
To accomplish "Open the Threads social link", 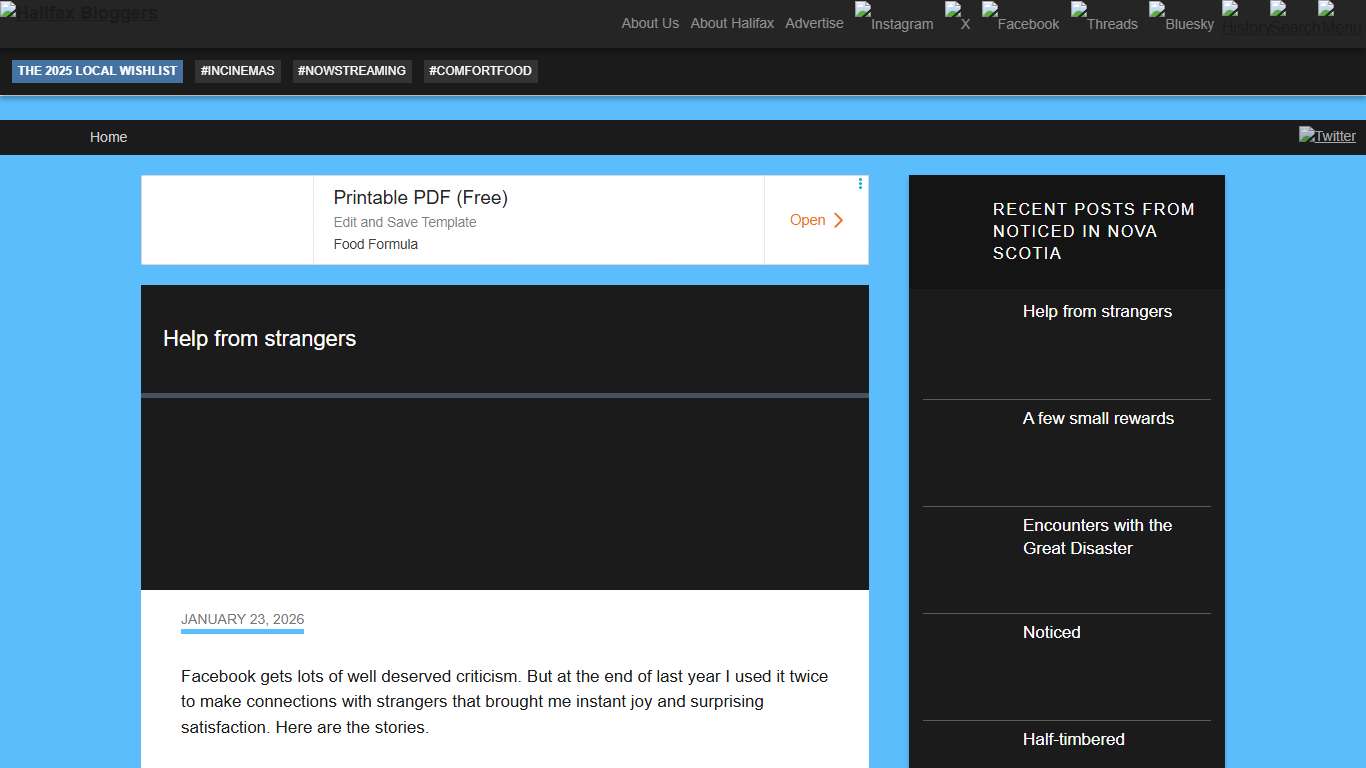I will (x=1104, y=18).
